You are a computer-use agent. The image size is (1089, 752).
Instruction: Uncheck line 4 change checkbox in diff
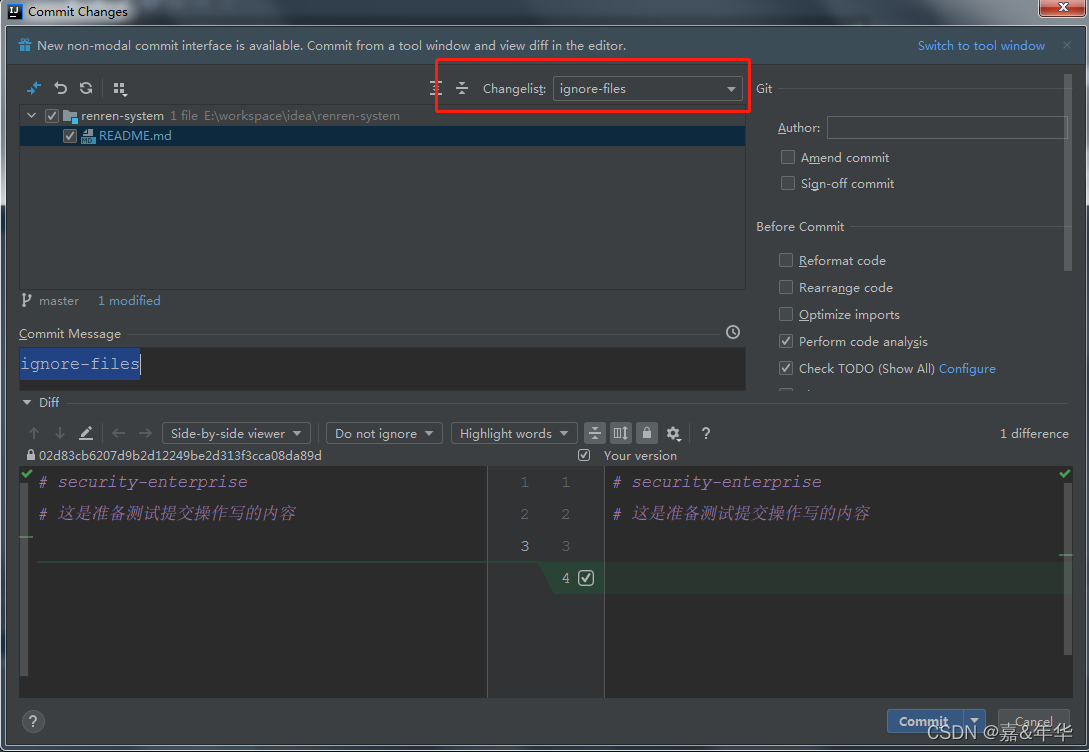point(586,578)
